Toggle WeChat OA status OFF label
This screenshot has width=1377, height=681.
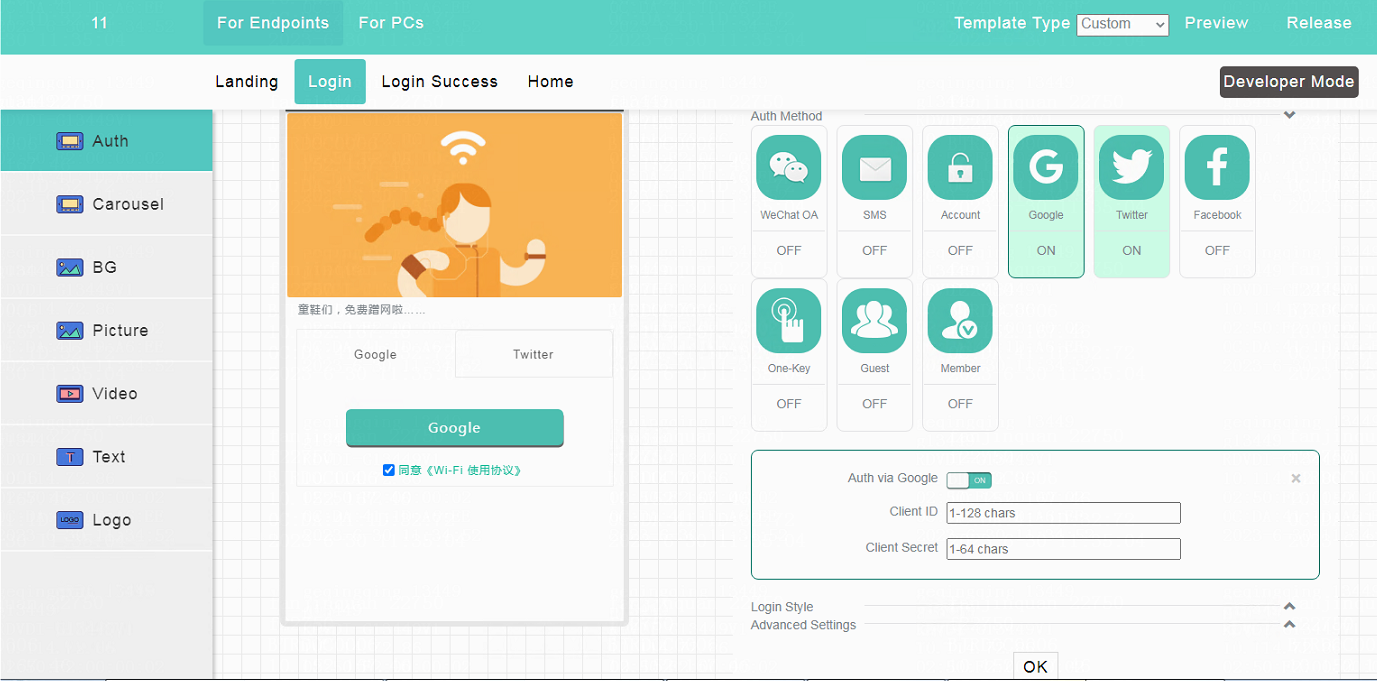789,251
